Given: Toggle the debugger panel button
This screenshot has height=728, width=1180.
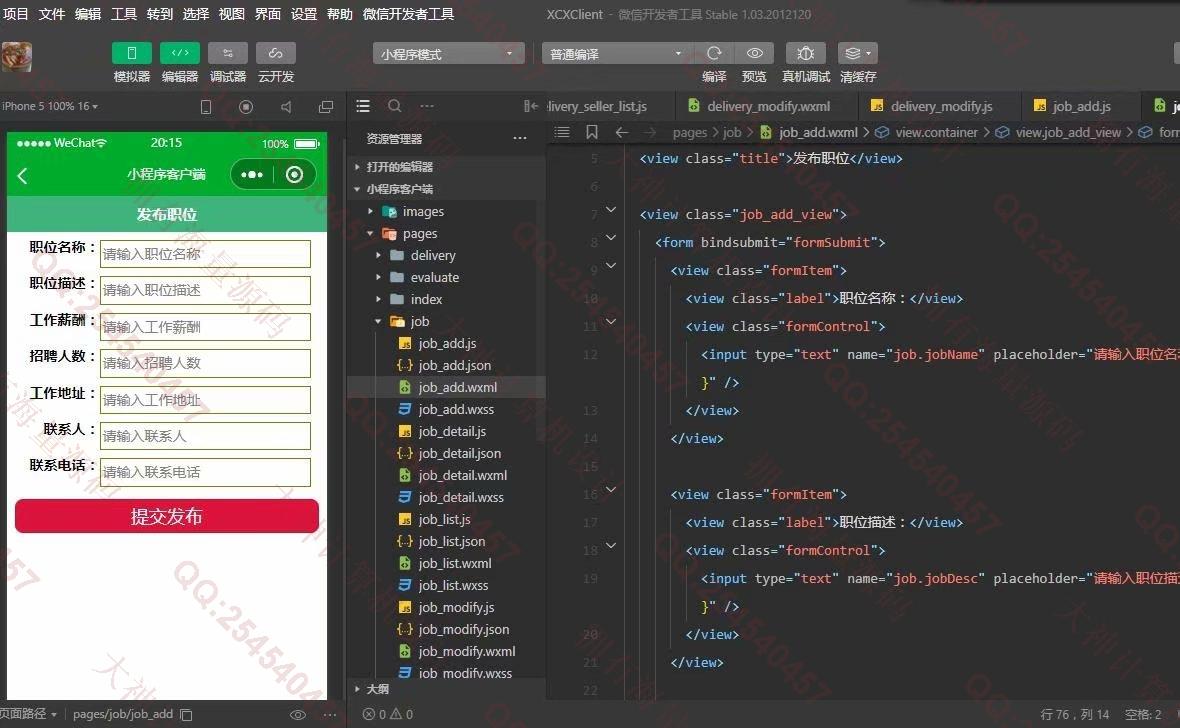Looking at the screenshot, I should (x=228, y=53).
